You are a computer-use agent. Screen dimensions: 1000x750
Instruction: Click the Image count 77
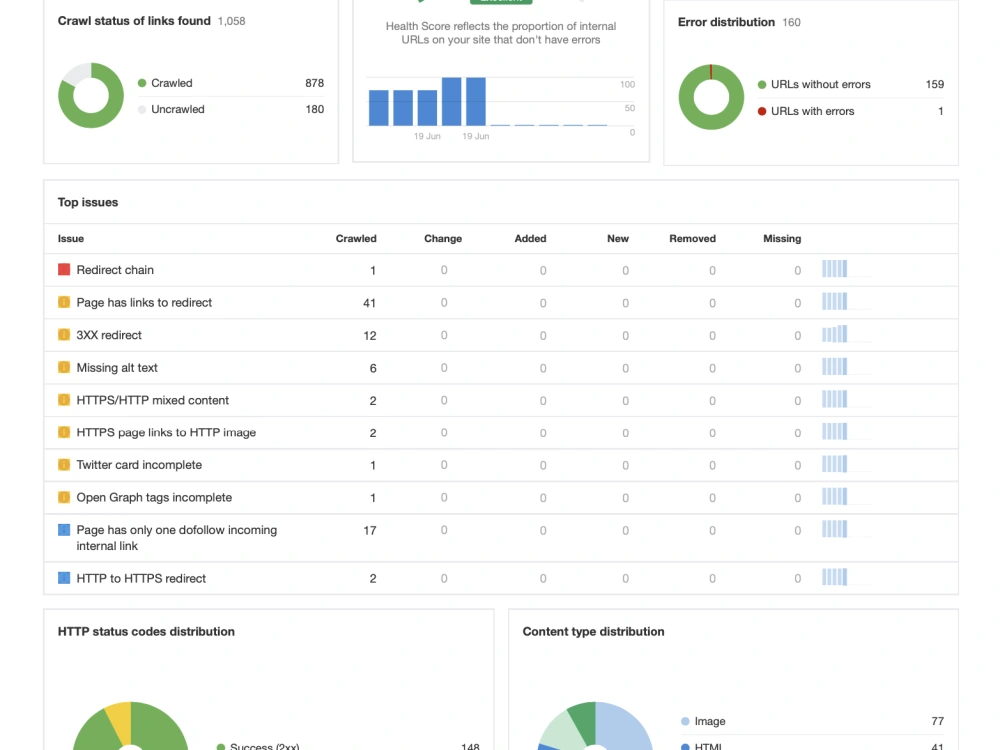point(937,721)
